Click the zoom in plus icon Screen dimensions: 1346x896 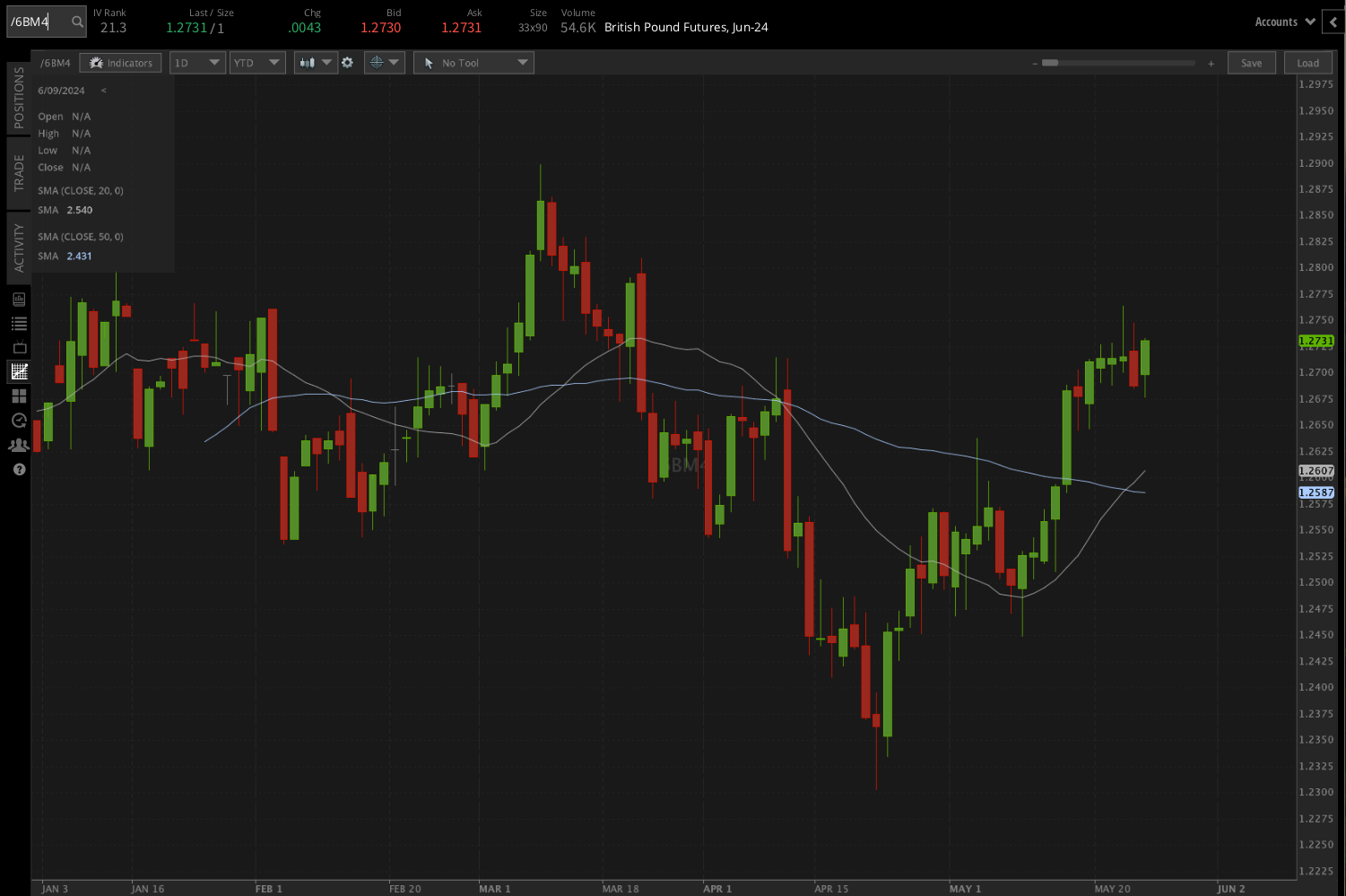tap(1211, 64)
